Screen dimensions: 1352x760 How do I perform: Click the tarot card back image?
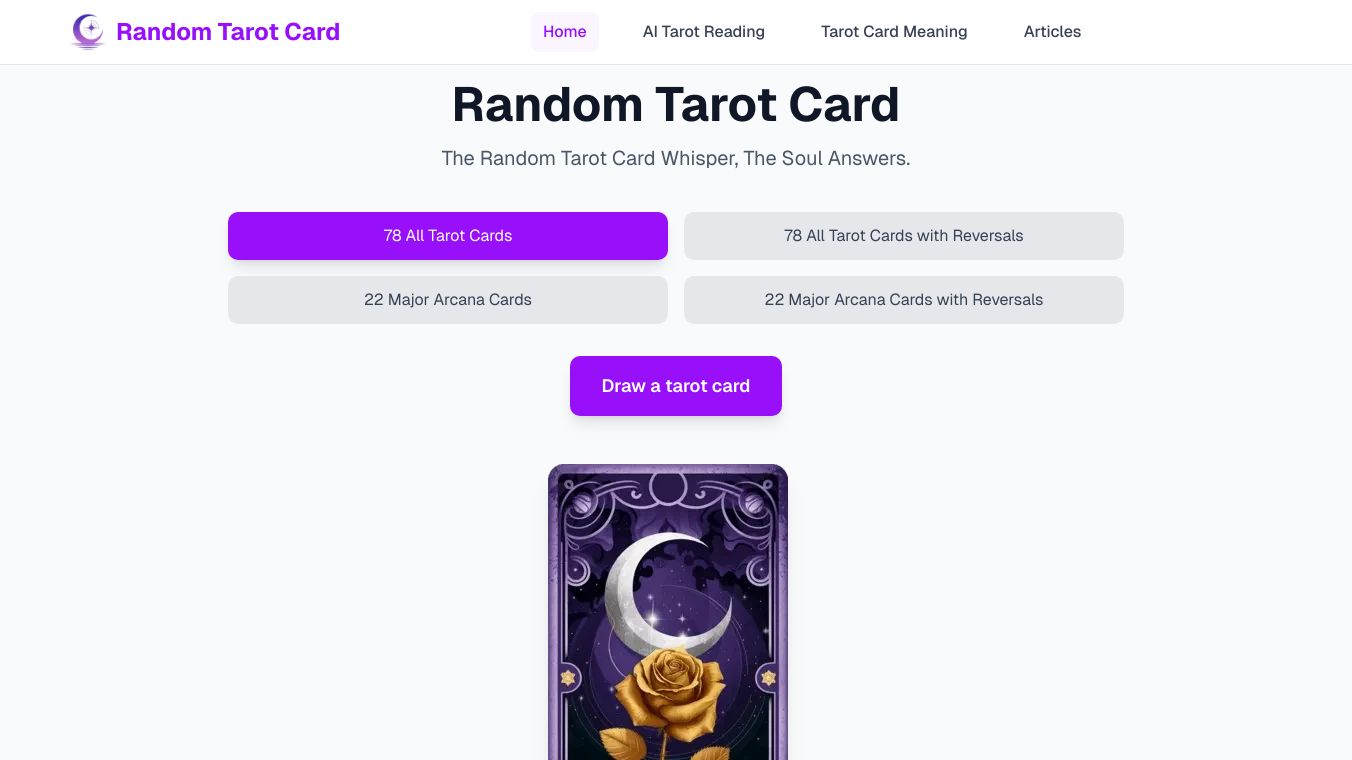[x=668, y=612]
